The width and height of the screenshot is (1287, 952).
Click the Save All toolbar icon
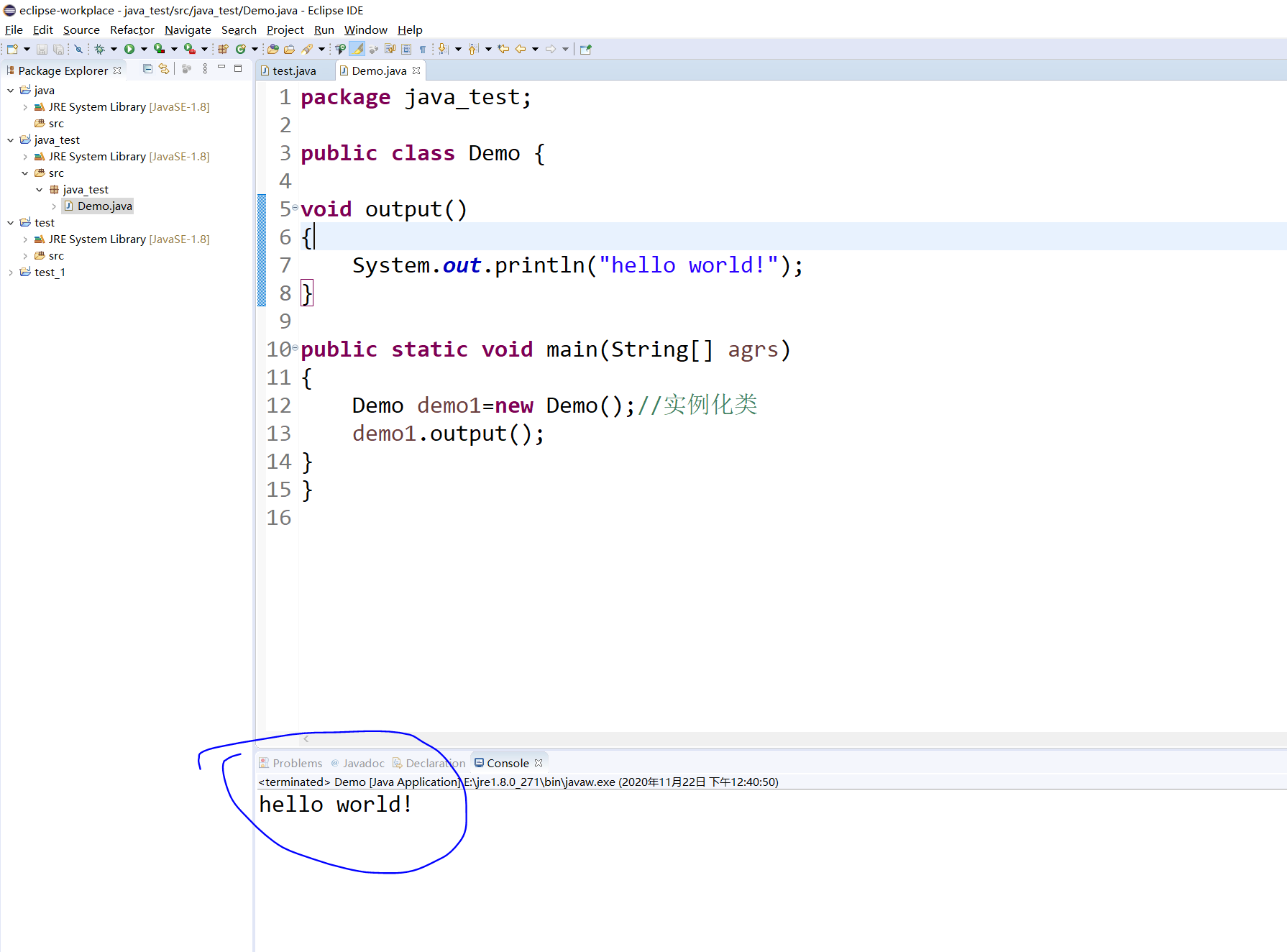[59, 49]
